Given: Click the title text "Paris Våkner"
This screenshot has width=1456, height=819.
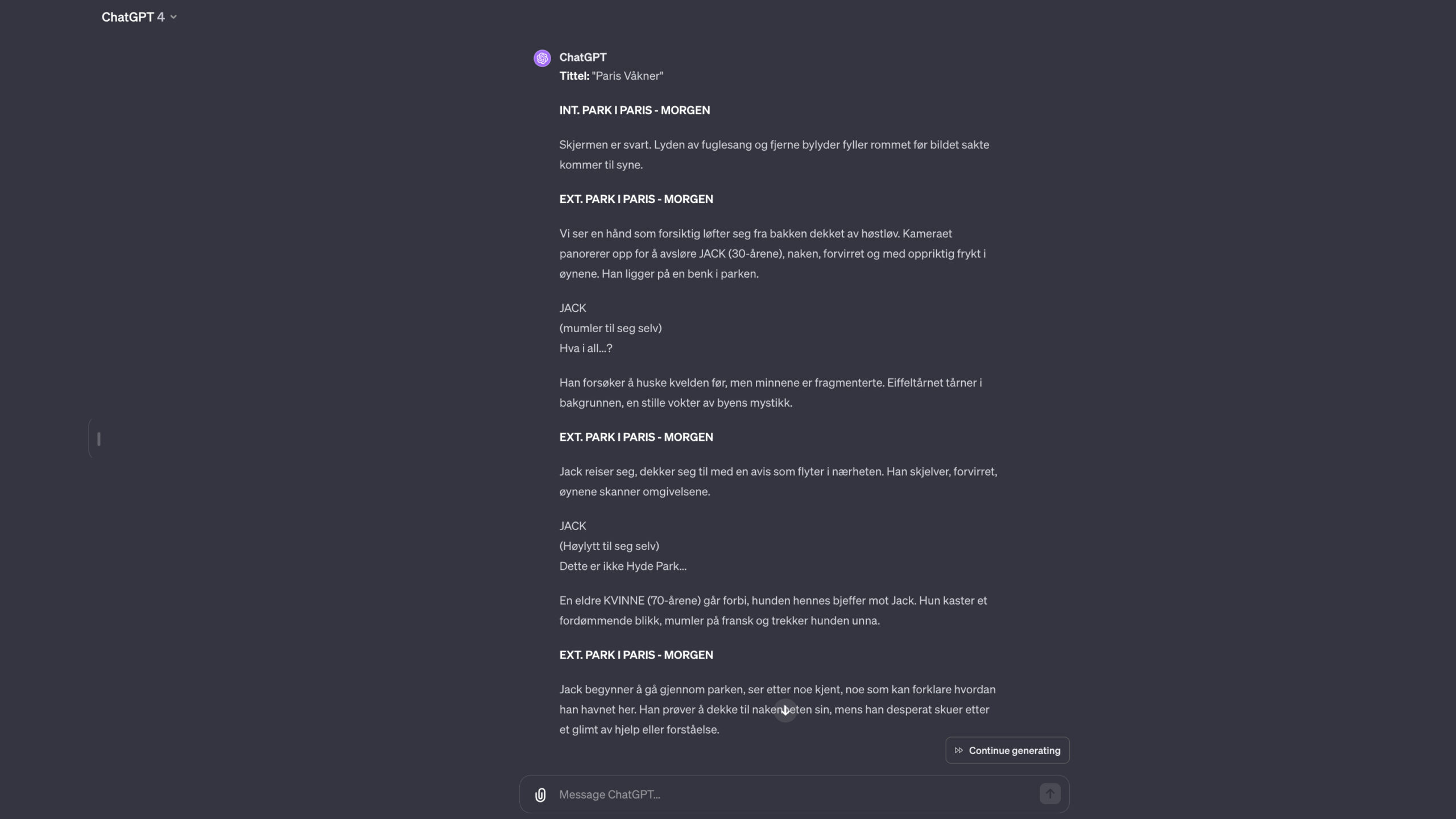Looking at the screenshot, I should 627,76.
